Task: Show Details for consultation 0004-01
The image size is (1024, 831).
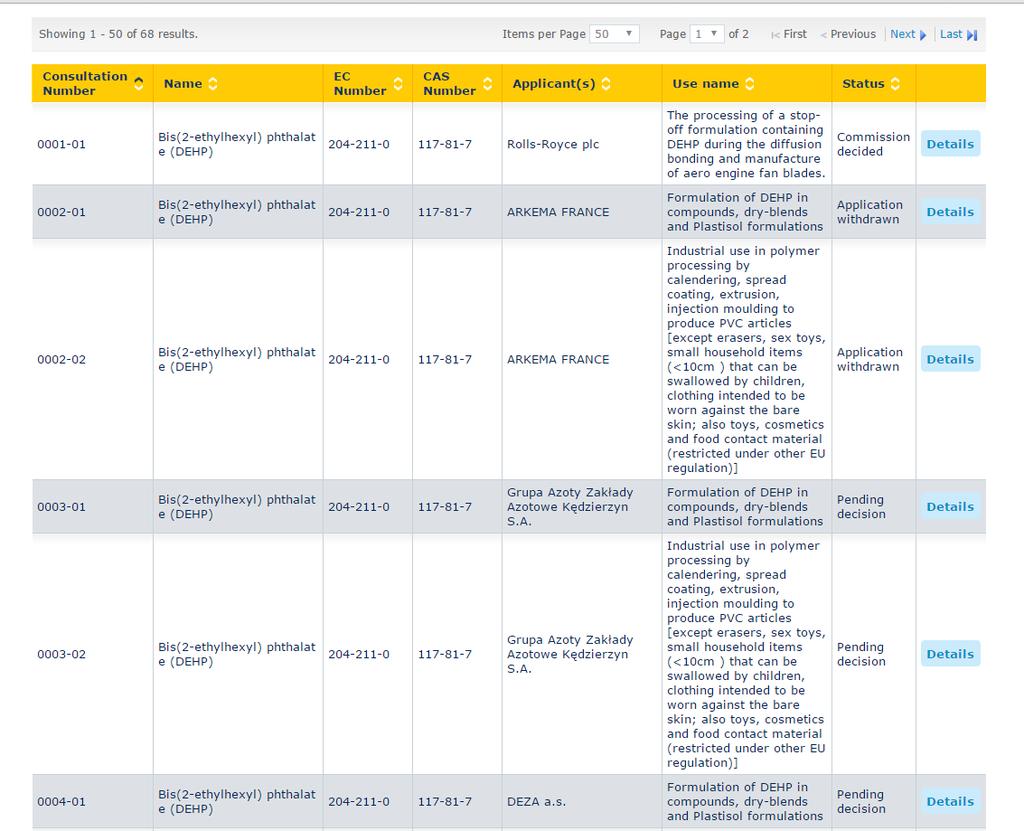Action: pyautogui.click(x=950, y=802)
